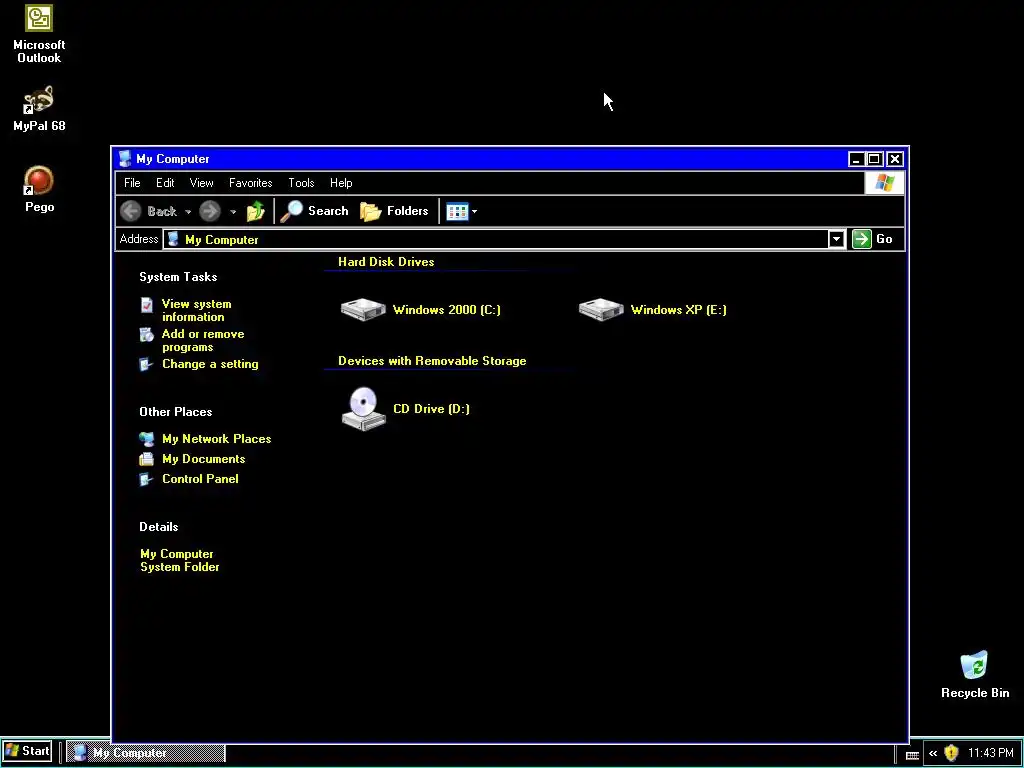Open the Tools menu

301,183
